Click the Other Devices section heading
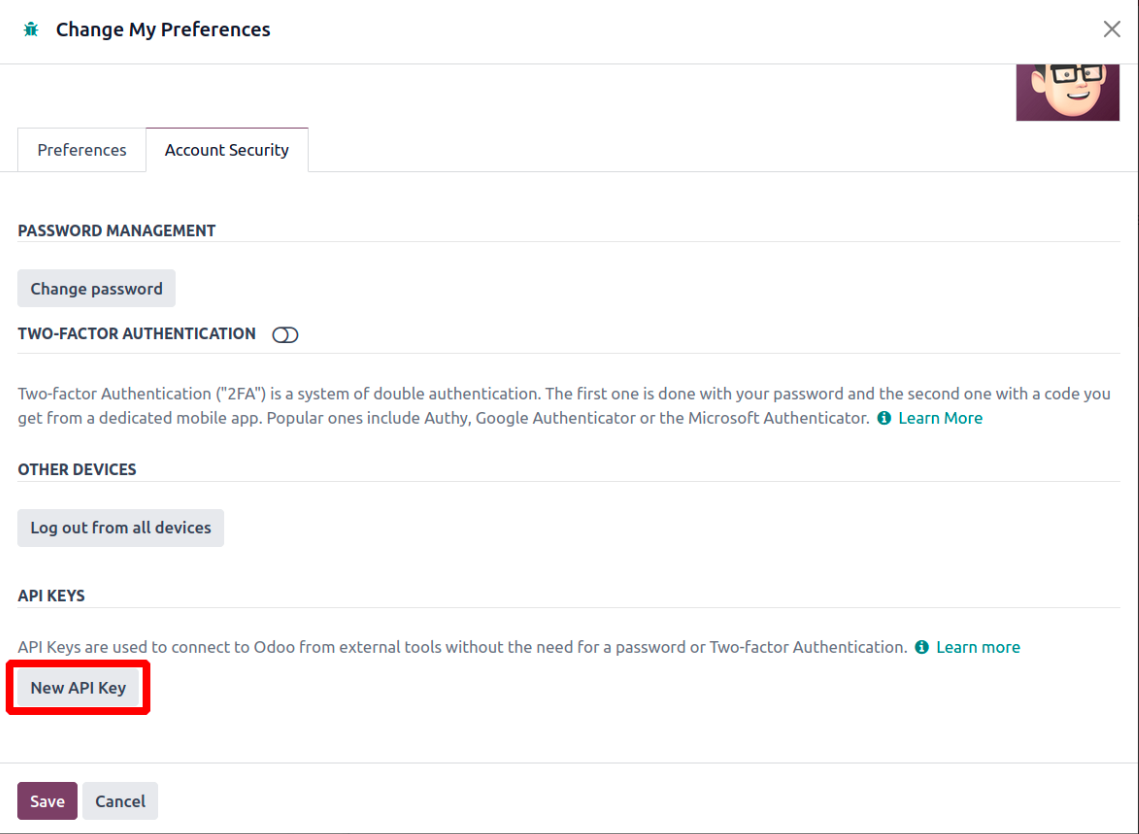1139x834 pixels. point(77,470)
